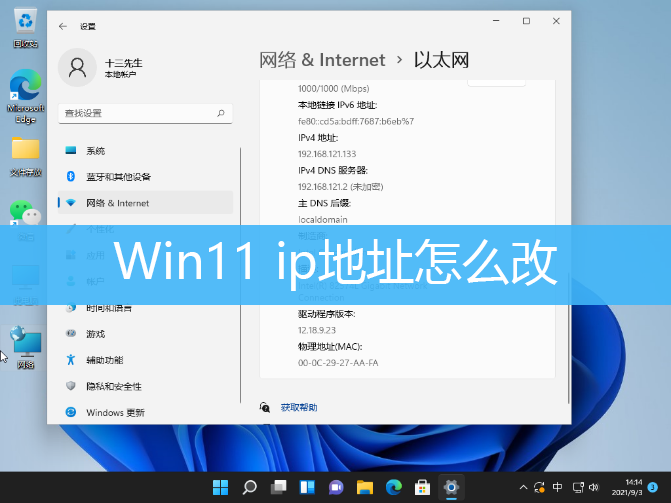Open 辅助功能 accessibility settings
This screenshot has width=671, height=503.
[x=104, y=359]
